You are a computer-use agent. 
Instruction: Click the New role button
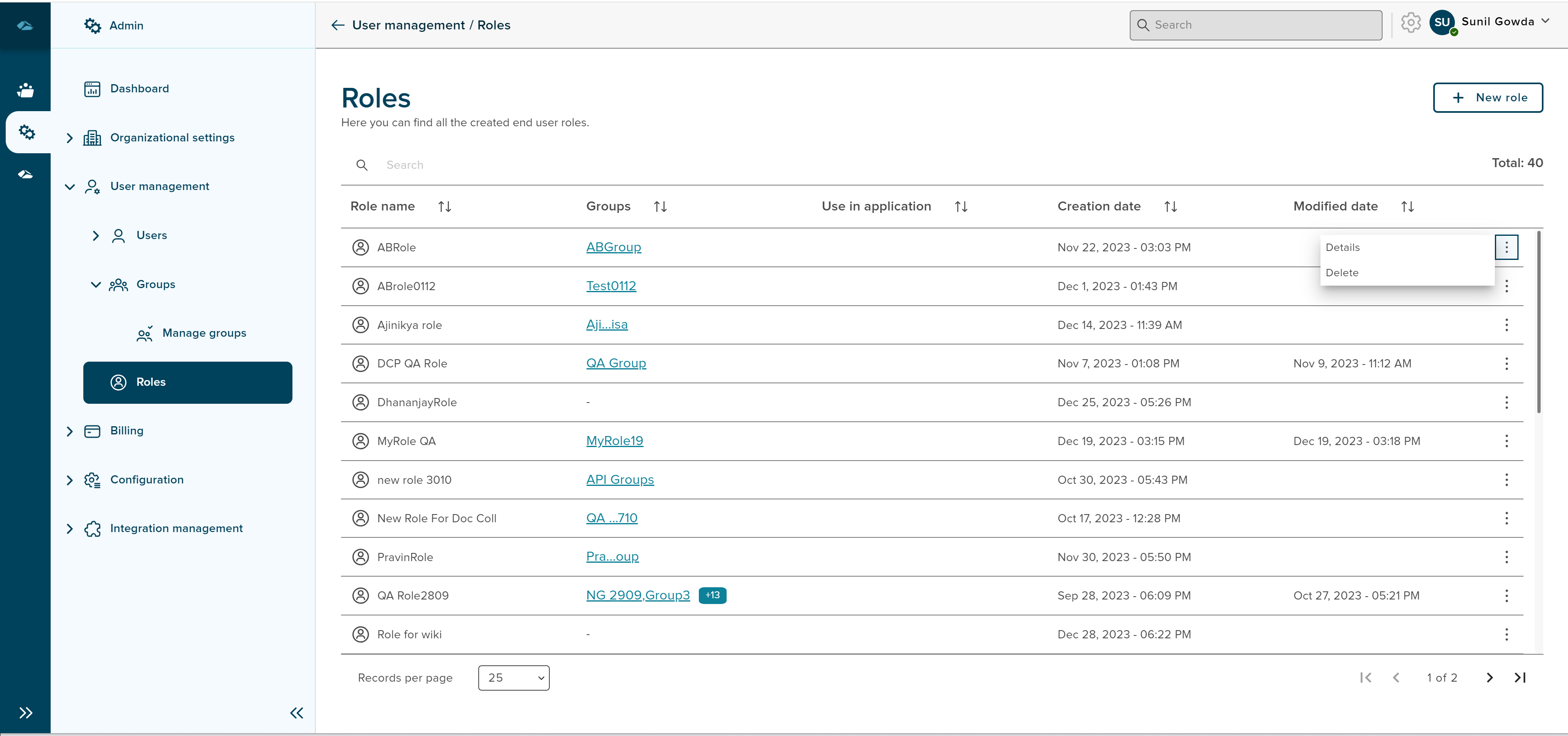[x=1488, y=98]
